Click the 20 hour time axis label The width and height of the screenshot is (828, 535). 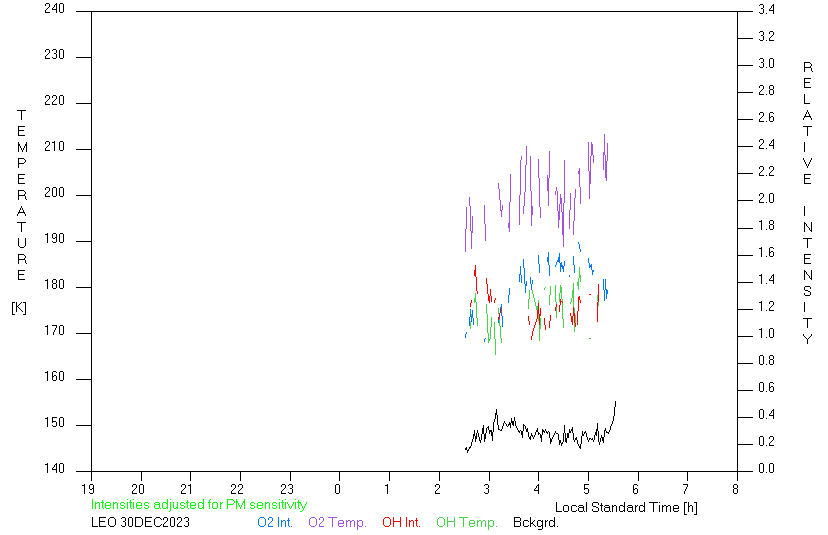138,489
